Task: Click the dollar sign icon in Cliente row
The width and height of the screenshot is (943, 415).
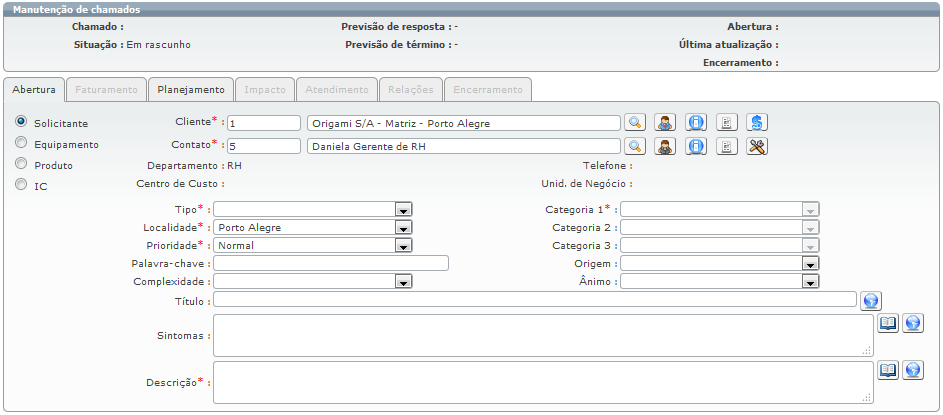Action: click(x=757, y=123)
